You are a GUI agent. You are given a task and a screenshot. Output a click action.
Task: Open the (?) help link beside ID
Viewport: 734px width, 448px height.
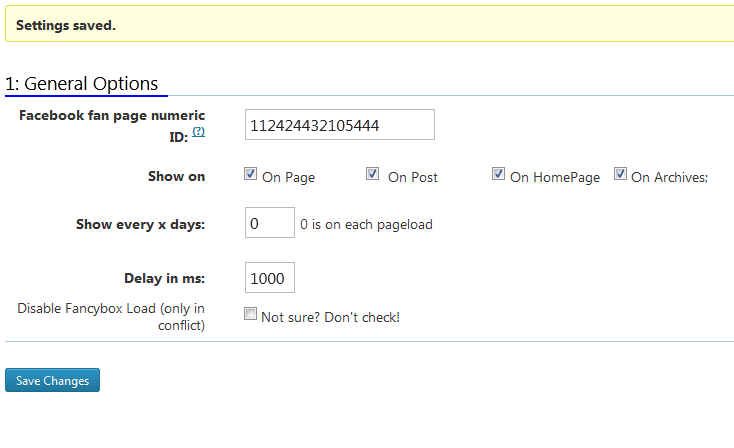click(x=198, y=132)
